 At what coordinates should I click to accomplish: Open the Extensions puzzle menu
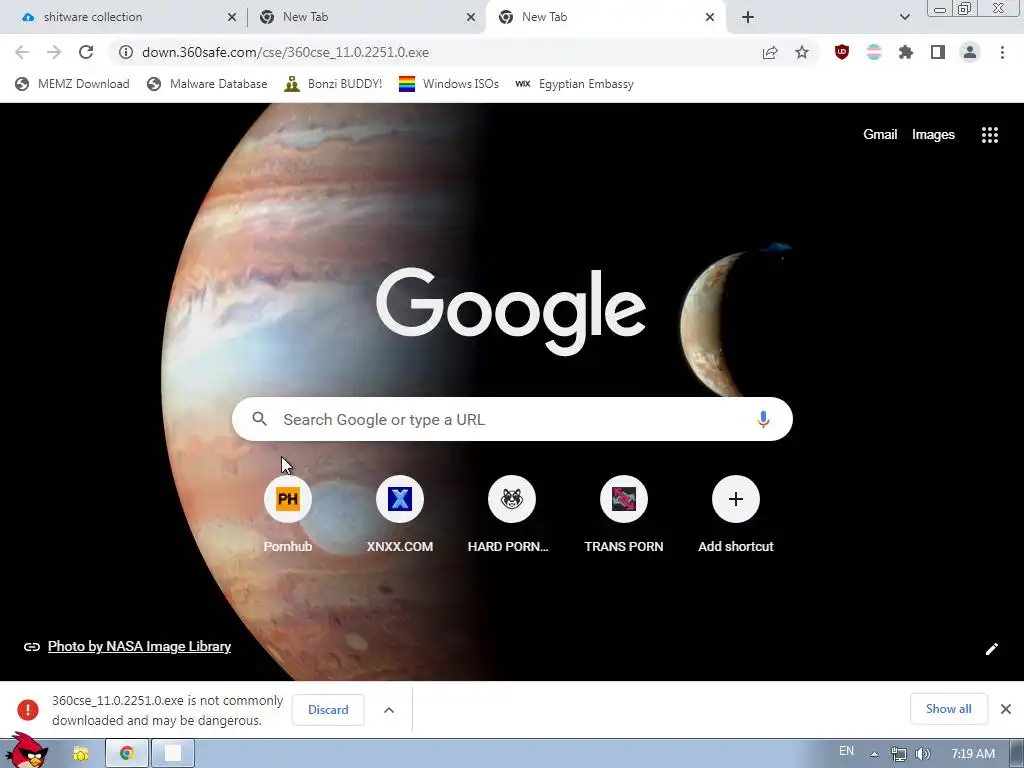click(906, 52)
